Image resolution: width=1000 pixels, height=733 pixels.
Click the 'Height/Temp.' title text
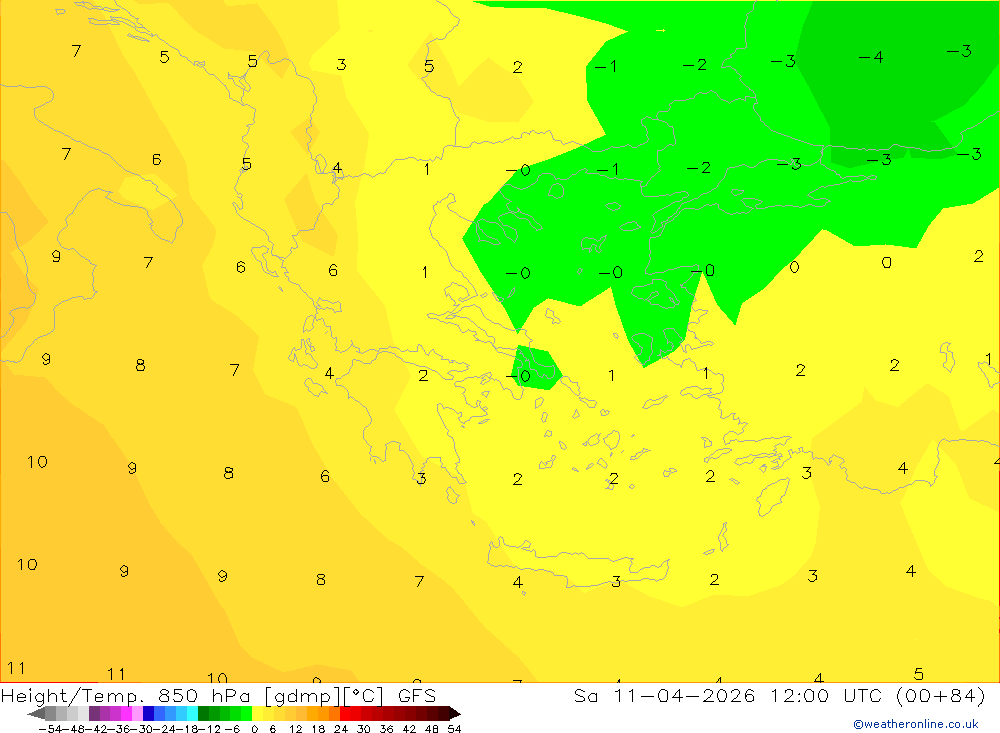point(72,697)
